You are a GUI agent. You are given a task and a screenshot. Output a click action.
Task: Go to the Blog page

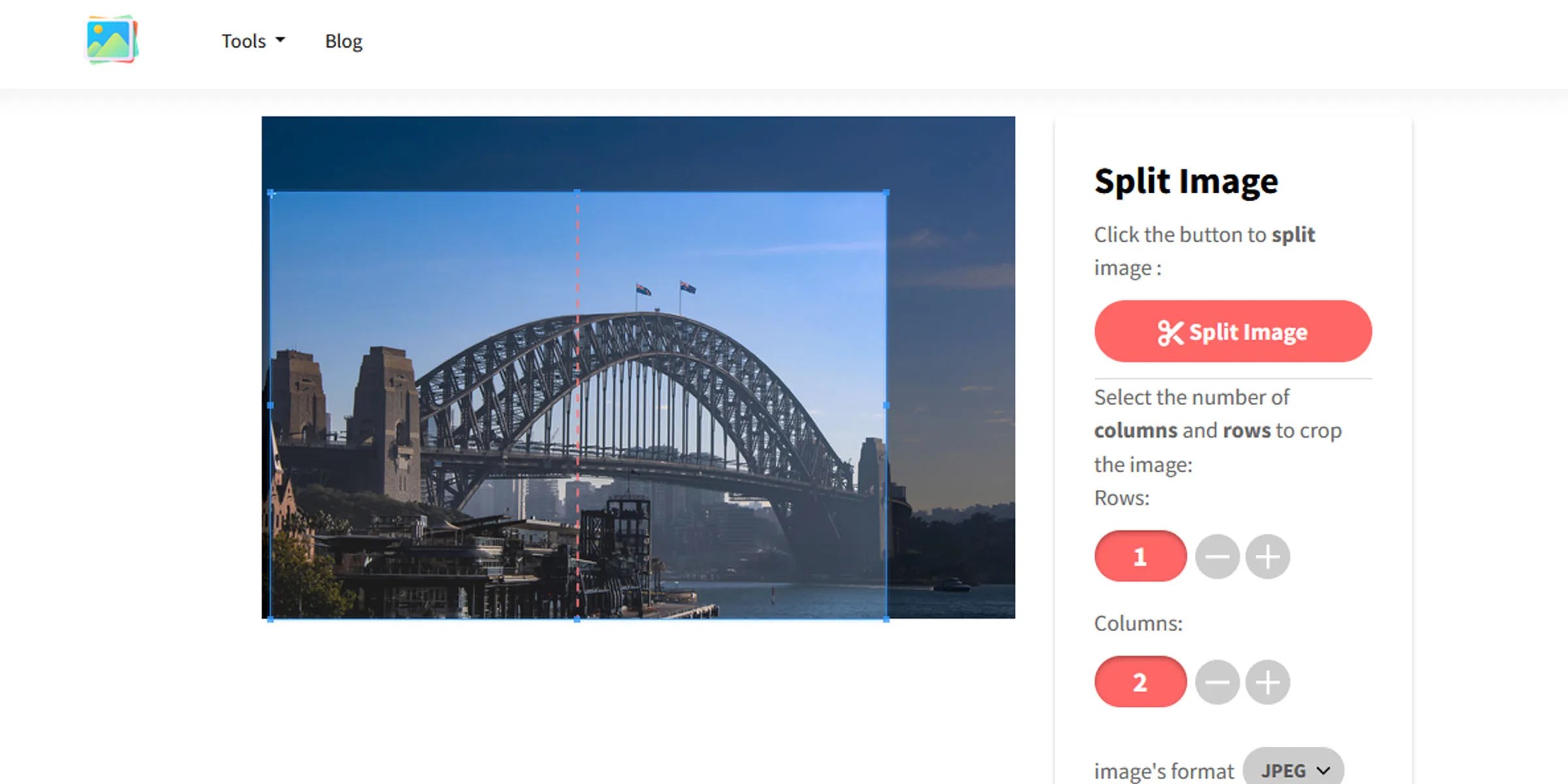[x=344, y=40]
